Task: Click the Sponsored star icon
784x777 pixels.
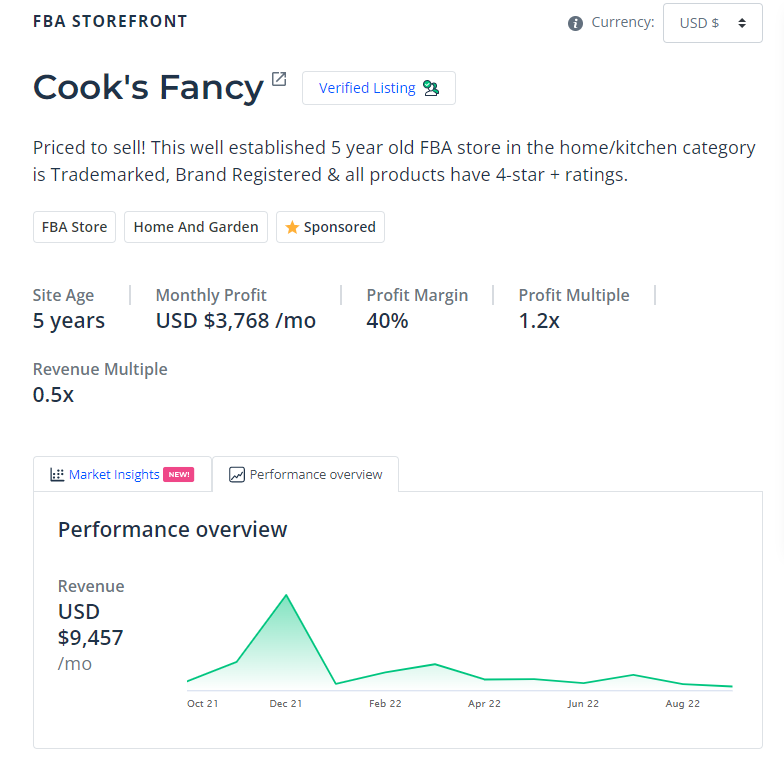Action: (x=292, y=227)
